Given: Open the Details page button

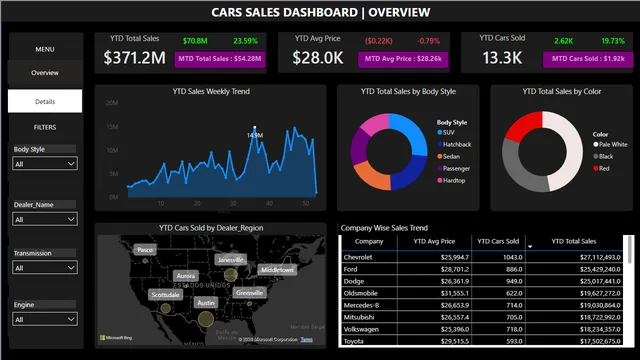Looking at the screenshot, I should pyautogui.click(x=45, y=101).
